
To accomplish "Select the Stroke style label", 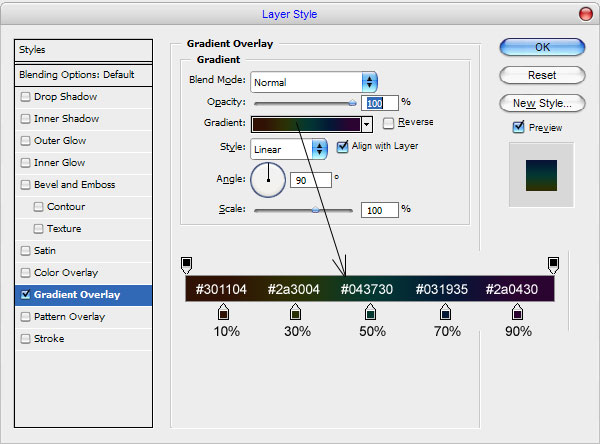I will 49,339.
